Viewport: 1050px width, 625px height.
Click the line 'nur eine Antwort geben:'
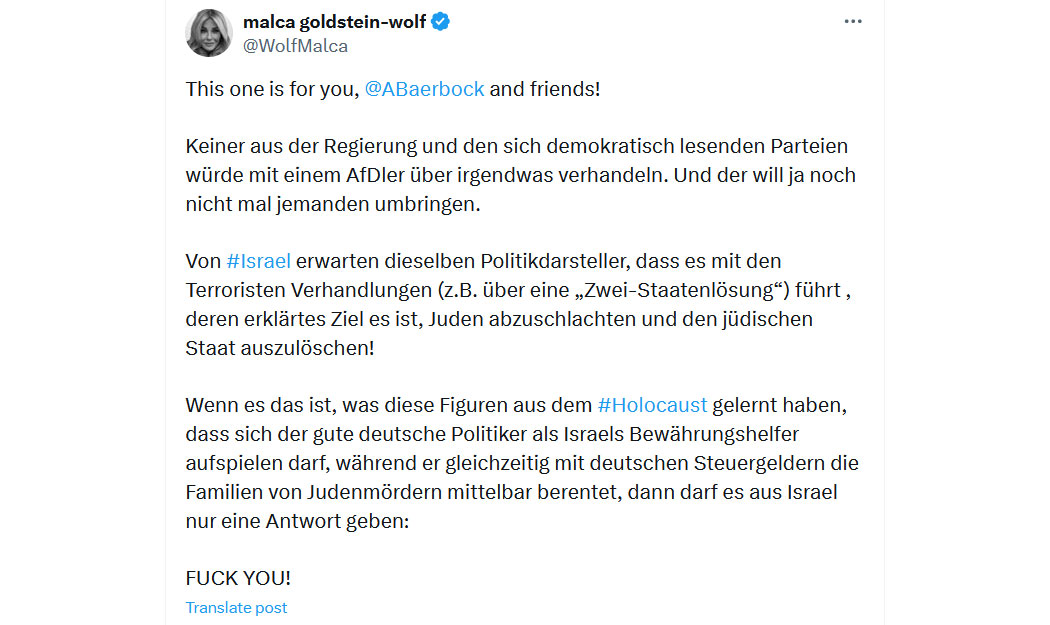click(297, 521)
